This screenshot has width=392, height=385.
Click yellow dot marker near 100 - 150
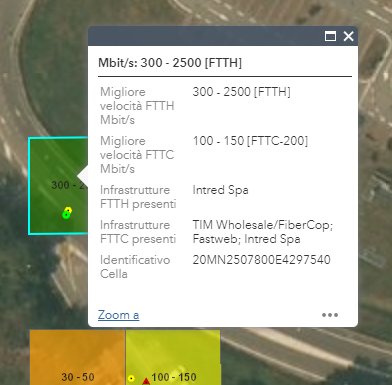tap(131, 378)
